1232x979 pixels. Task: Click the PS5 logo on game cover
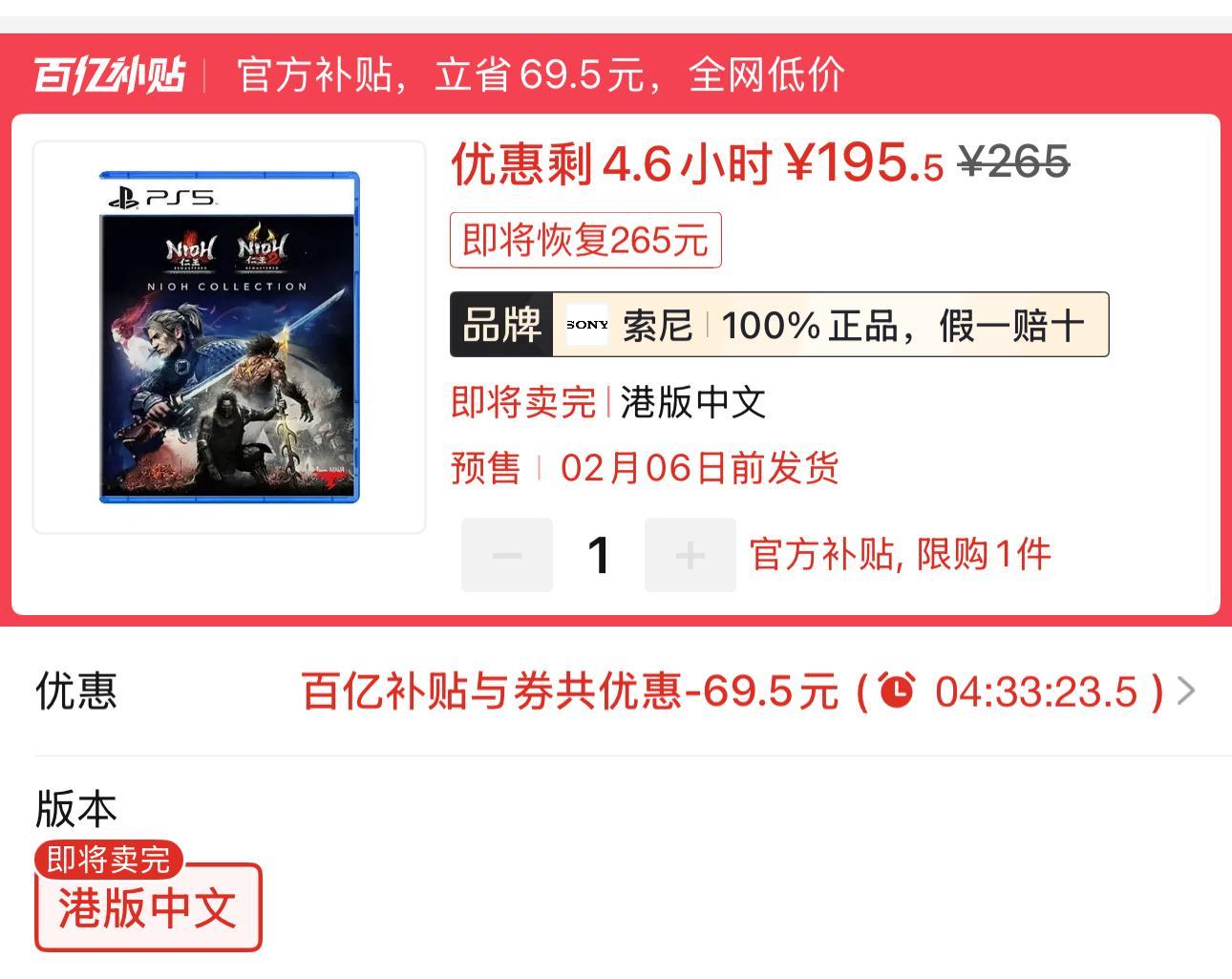161,199
